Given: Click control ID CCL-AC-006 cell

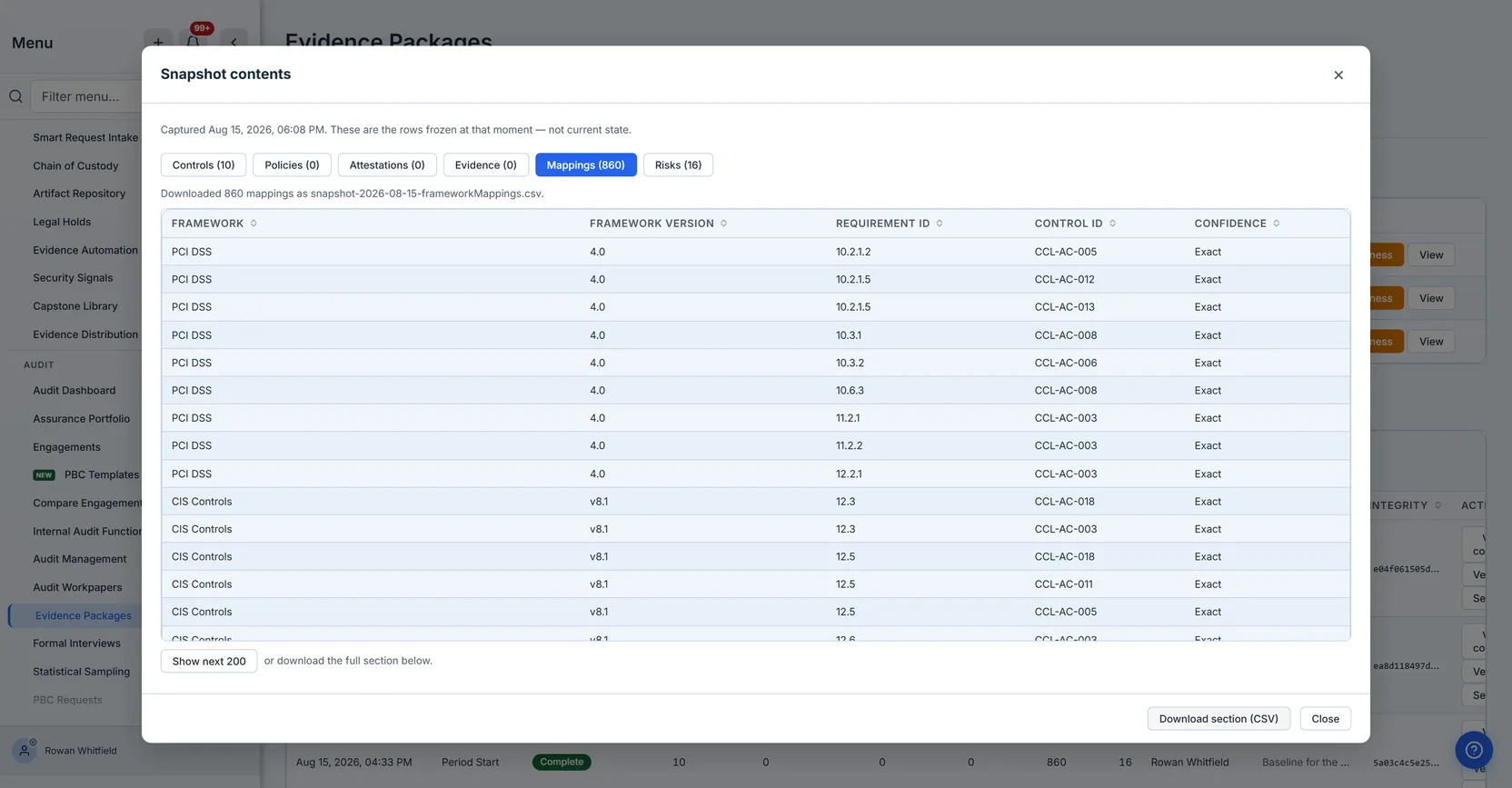Looking at the screenshot, I should (1066, 363).
